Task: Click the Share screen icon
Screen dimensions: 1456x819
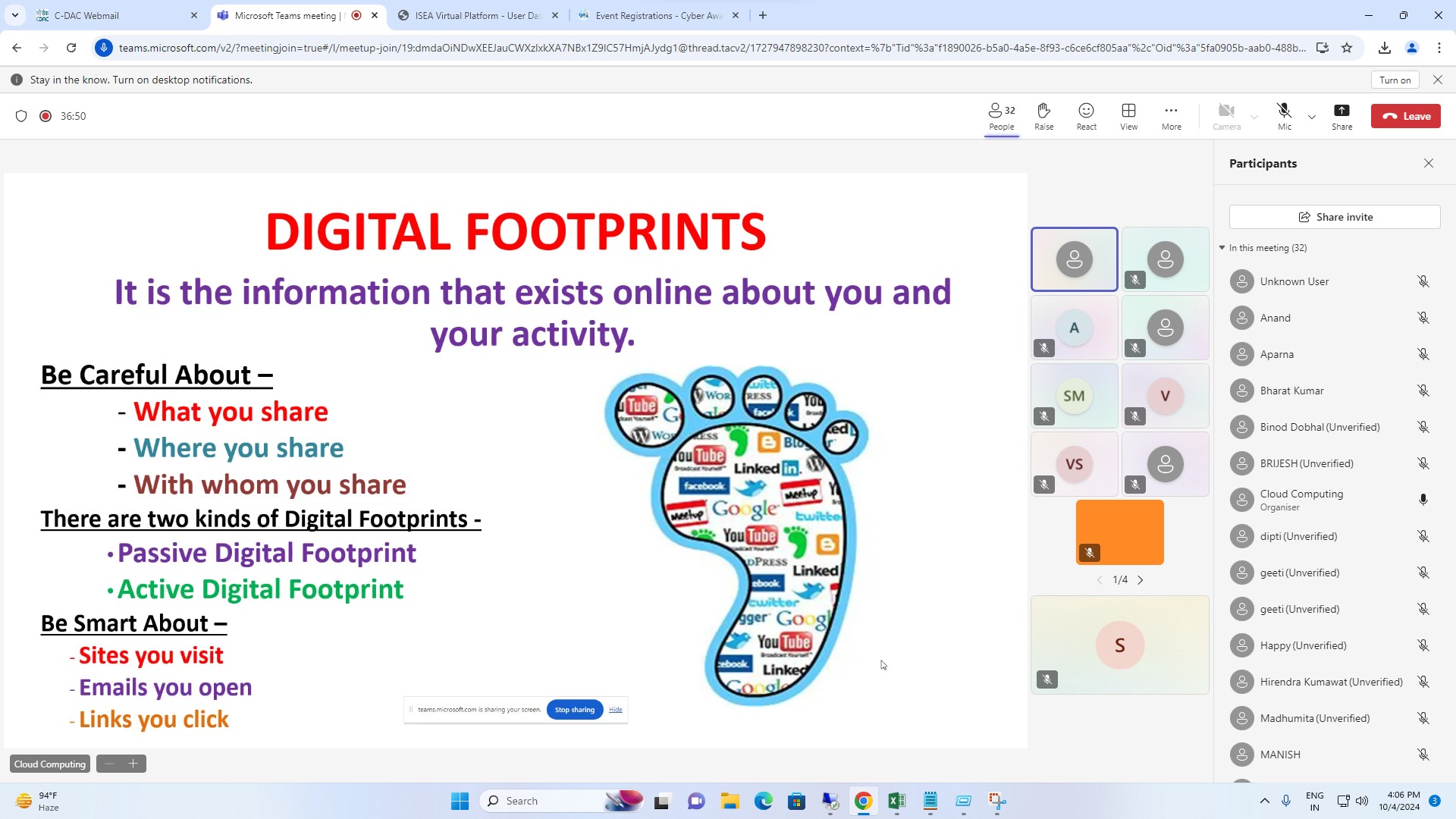Action: pyautogui.click(x=1341, y=116)
